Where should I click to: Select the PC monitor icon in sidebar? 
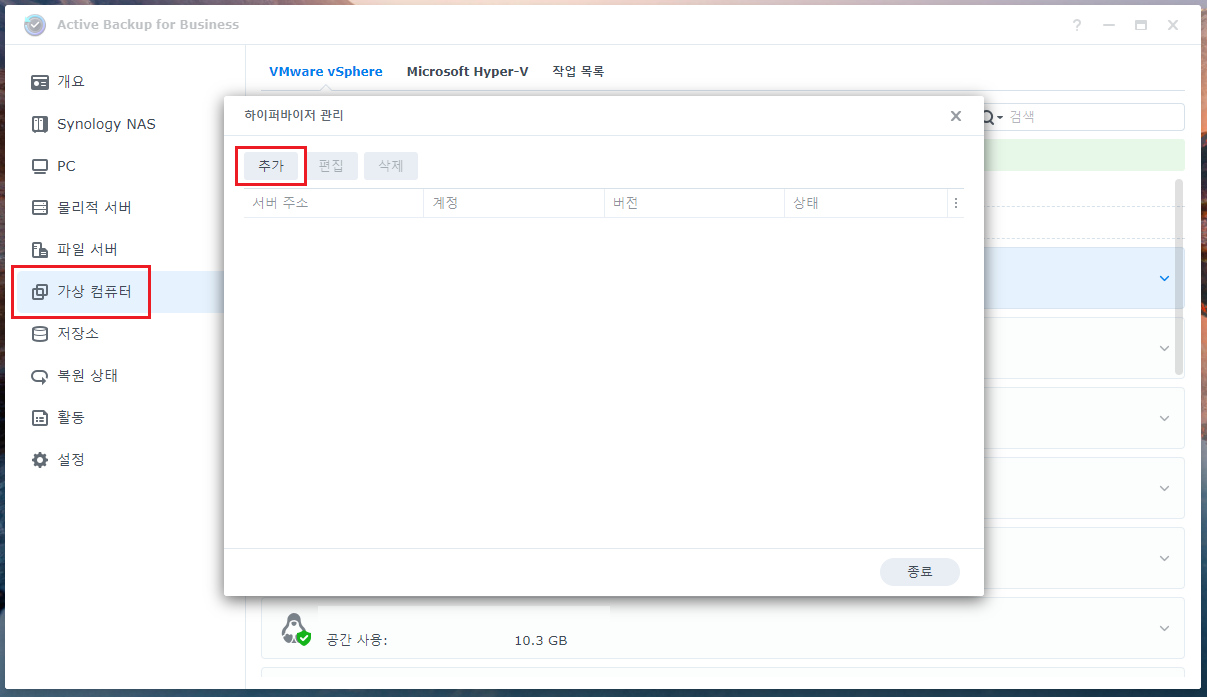click(x=40, y=166)
